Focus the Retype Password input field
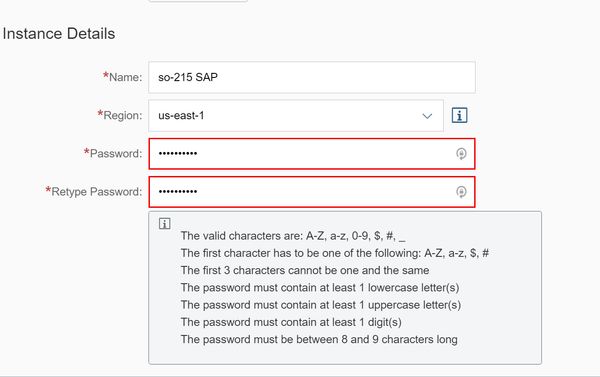Image resolution: width=600 pixels, height=377 pixels. click(312, 191)
